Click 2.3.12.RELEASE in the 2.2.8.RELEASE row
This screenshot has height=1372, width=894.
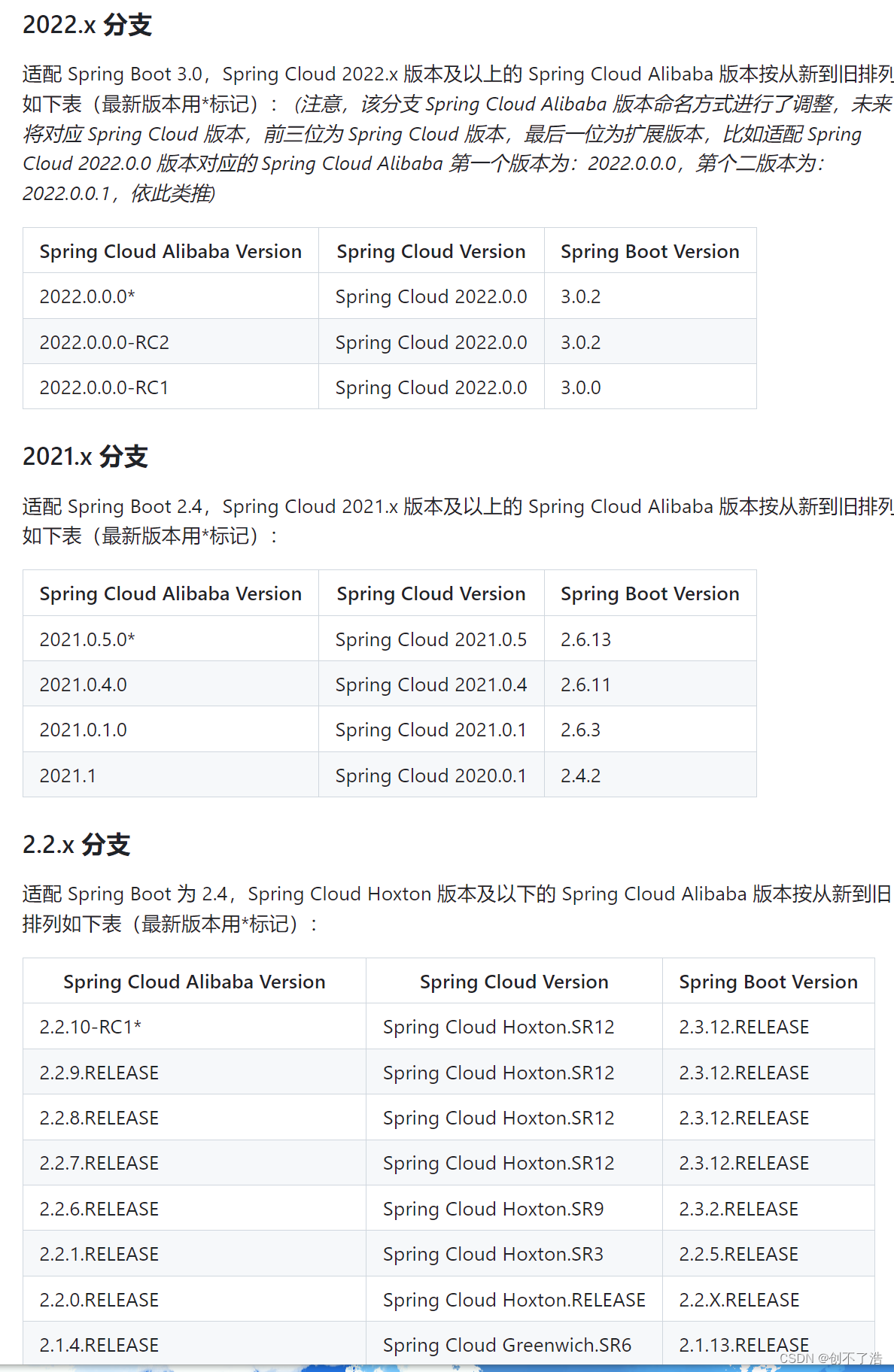[x=768, y=1118]
